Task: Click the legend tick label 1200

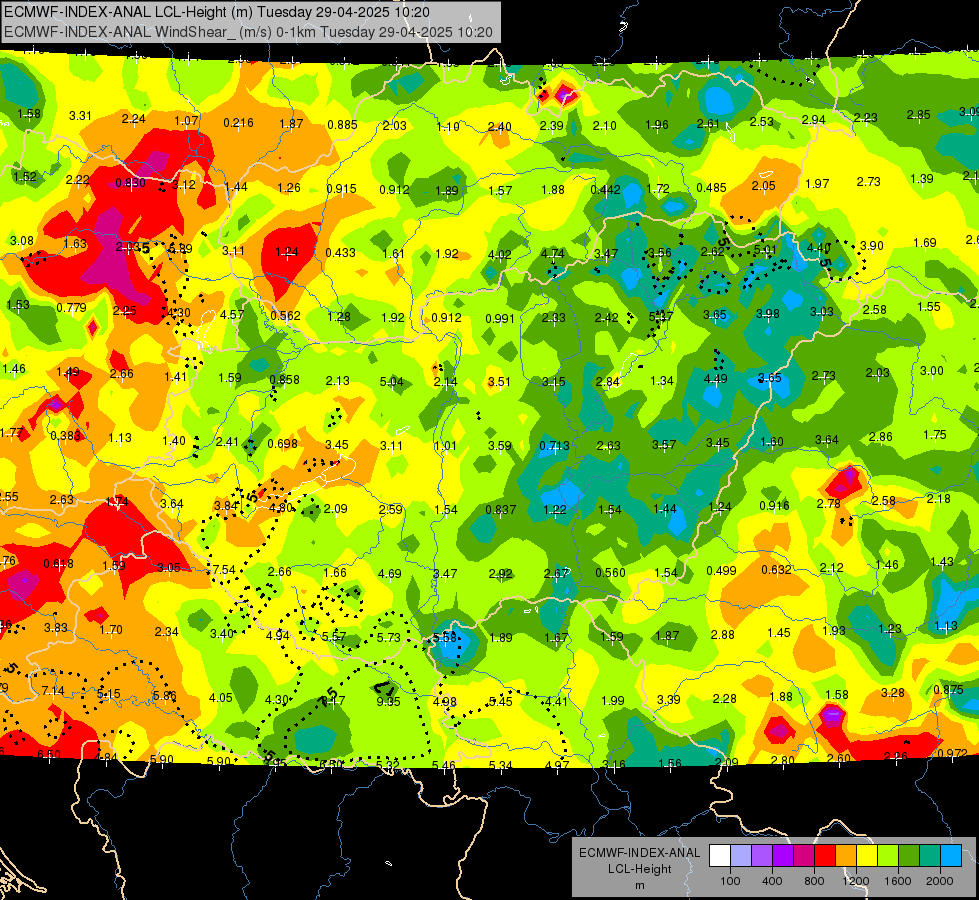Action: [856, 881]
